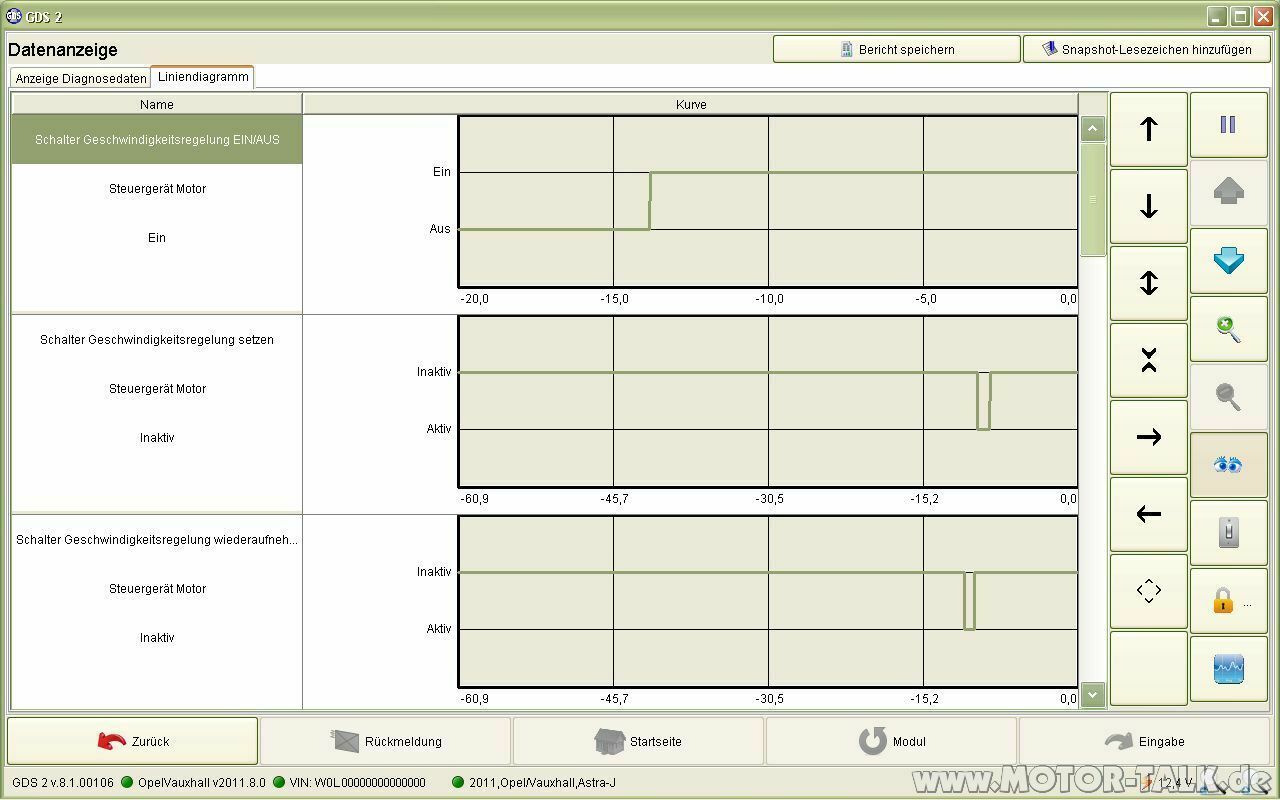Screen dimensions: 1280x800
Task: Click the orange padlock lock icon
Action: point(1228,601)
